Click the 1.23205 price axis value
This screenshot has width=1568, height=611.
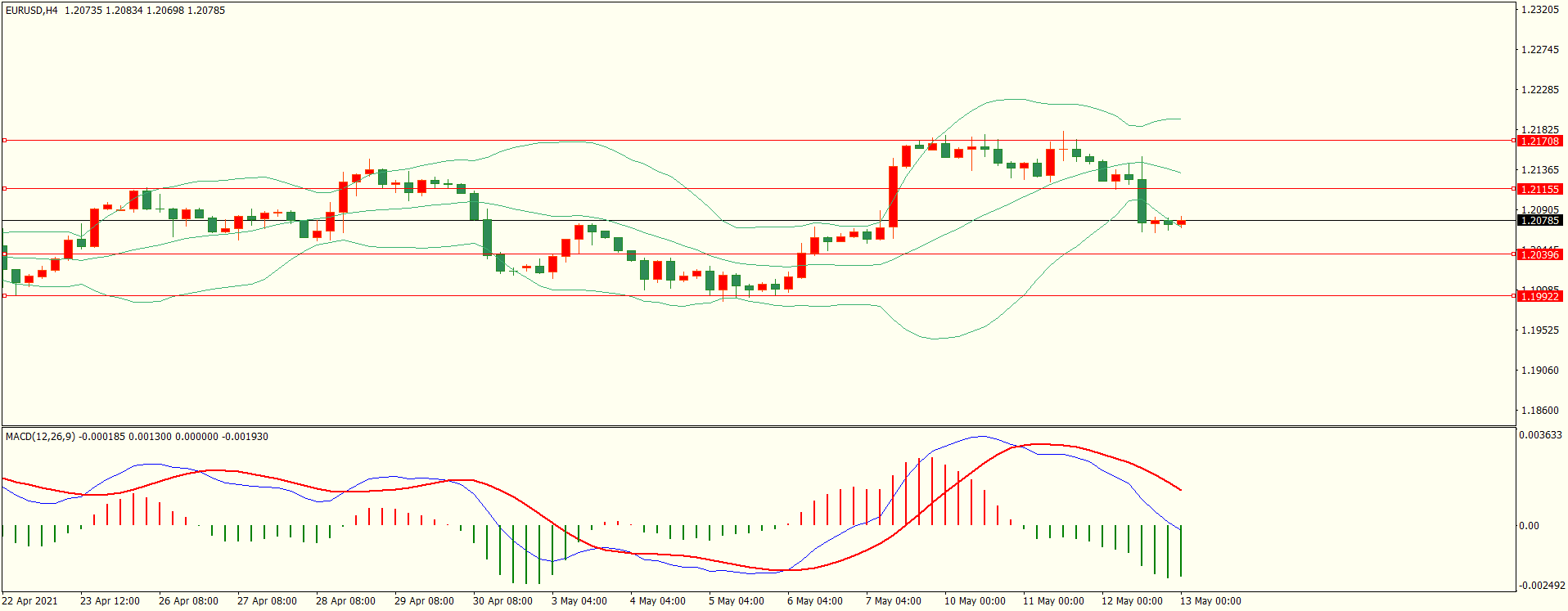coord(1539,10)
